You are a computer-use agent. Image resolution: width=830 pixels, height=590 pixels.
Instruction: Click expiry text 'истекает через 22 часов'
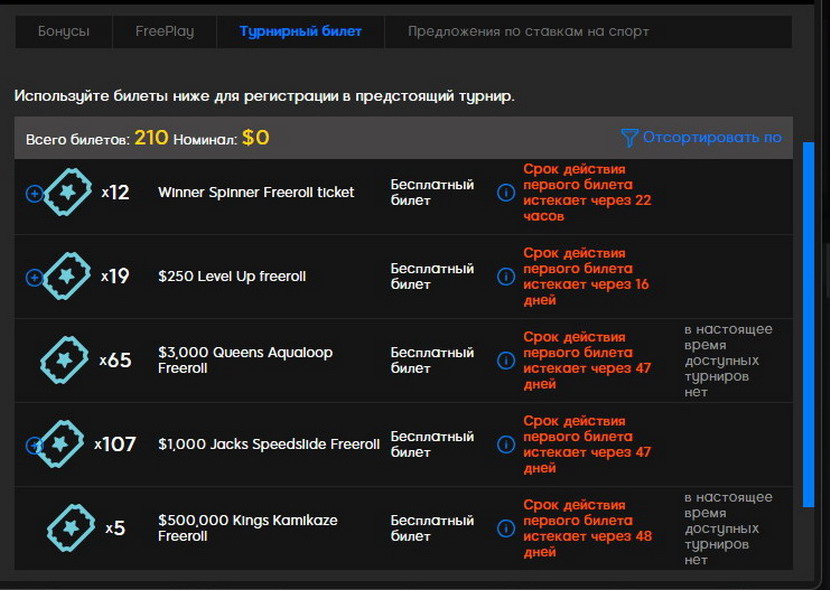click(x=587, y=208)
